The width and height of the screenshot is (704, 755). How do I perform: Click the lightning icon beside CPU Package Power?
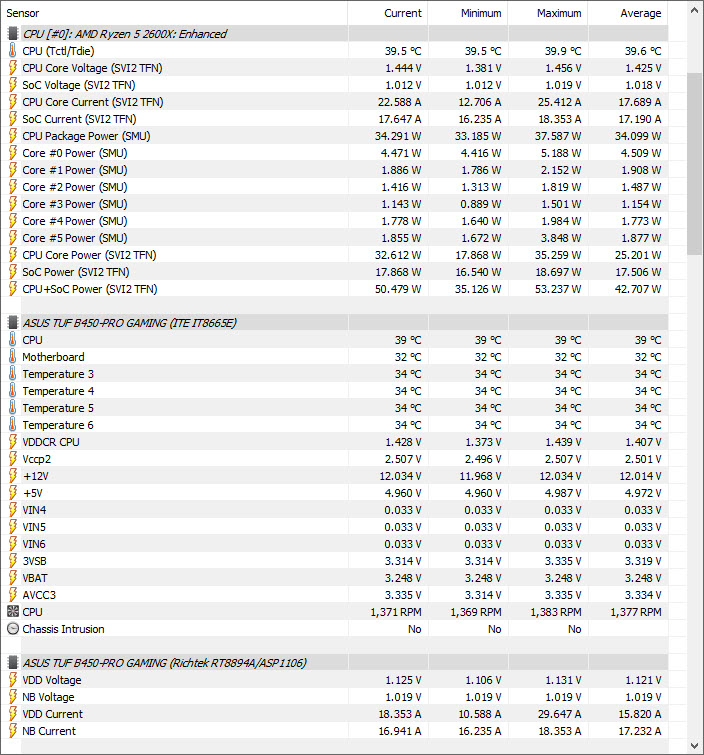(13, 136)
